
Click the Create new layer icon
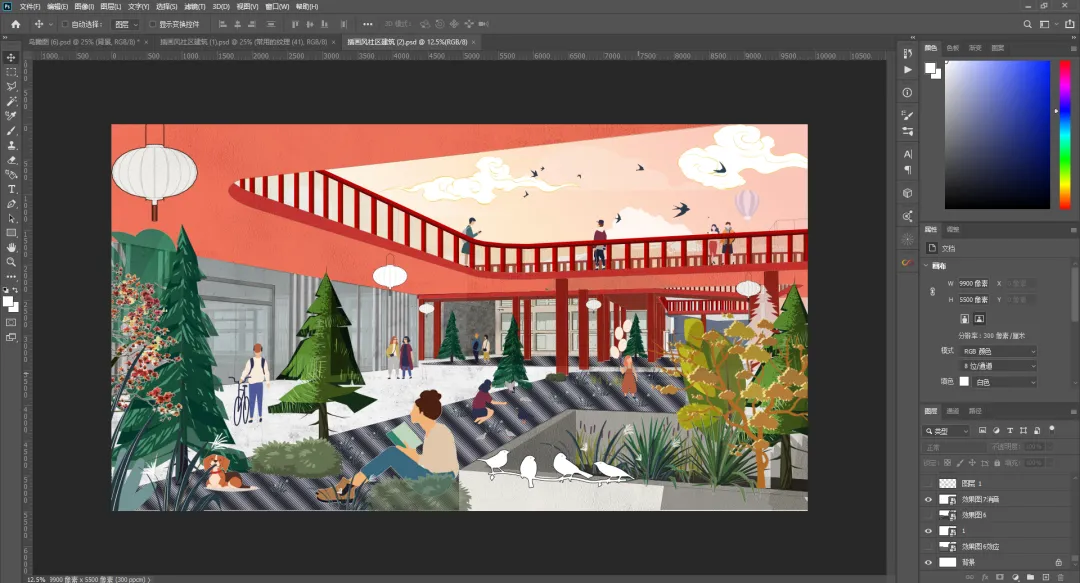coord(1046,577)
